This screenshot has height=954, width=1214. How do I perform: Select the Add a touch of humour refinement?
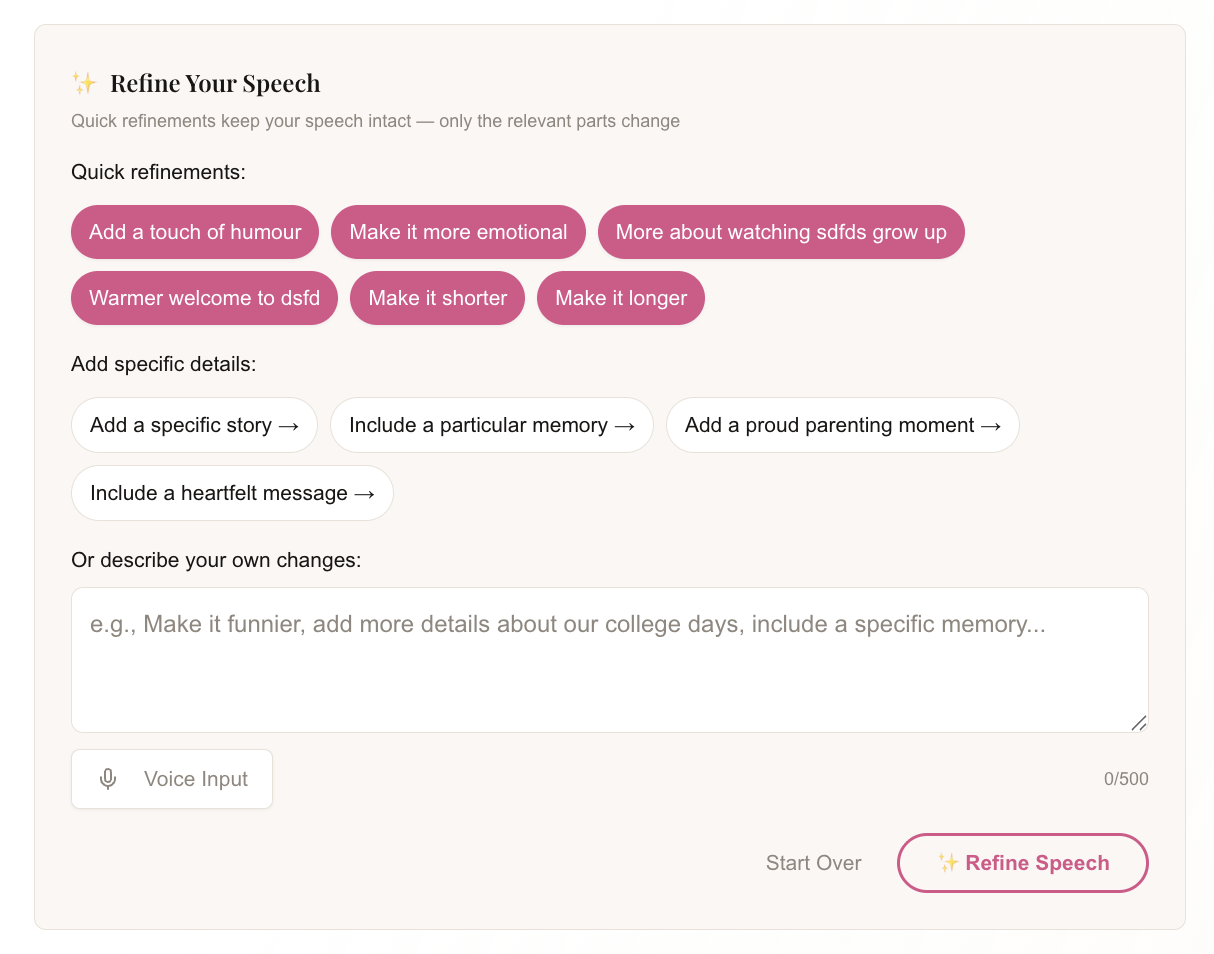(194, 231)
